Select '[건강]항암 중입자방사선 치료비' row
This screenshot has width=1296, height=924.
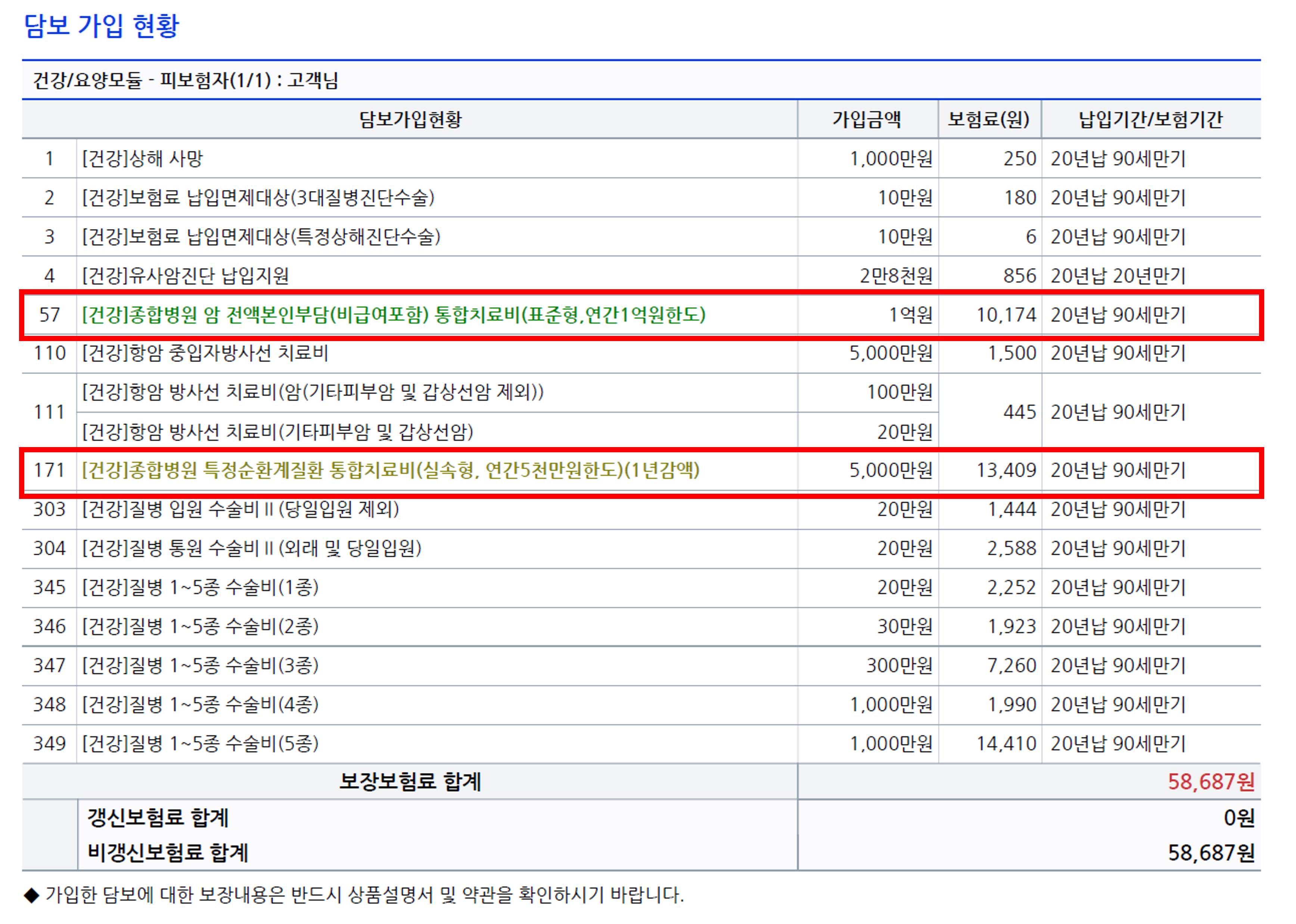tap(641, 353)
